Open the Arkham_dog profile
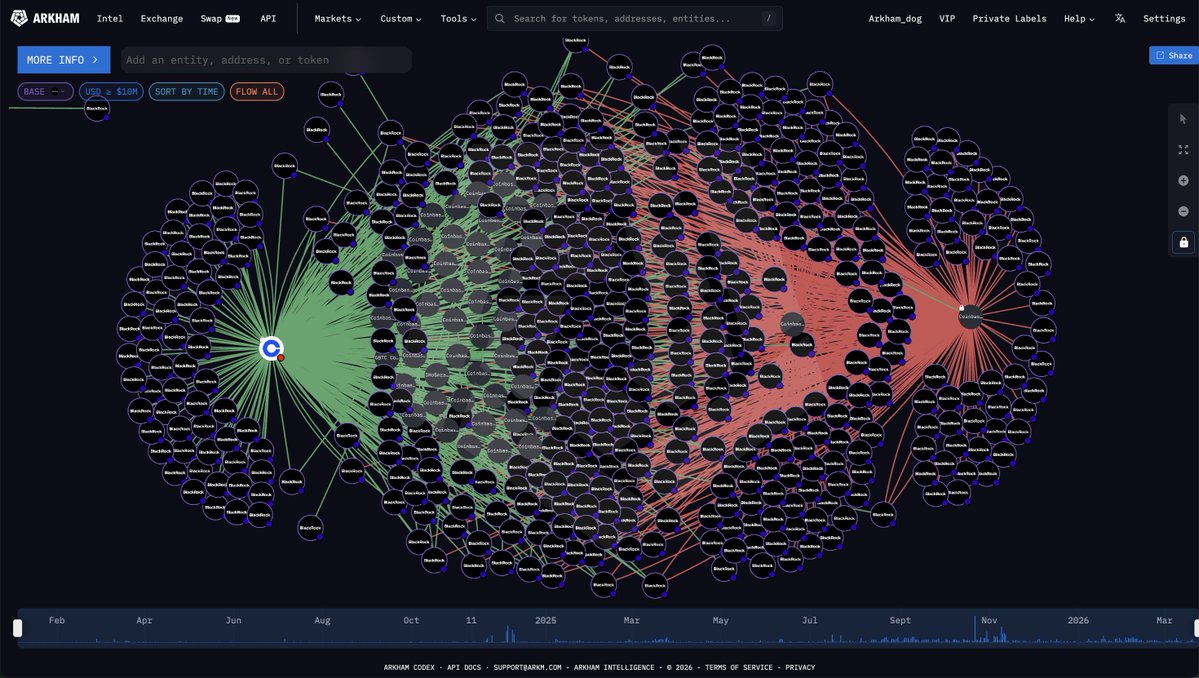This screenshot has width=1199, height=678. click(x=895, y=18)
